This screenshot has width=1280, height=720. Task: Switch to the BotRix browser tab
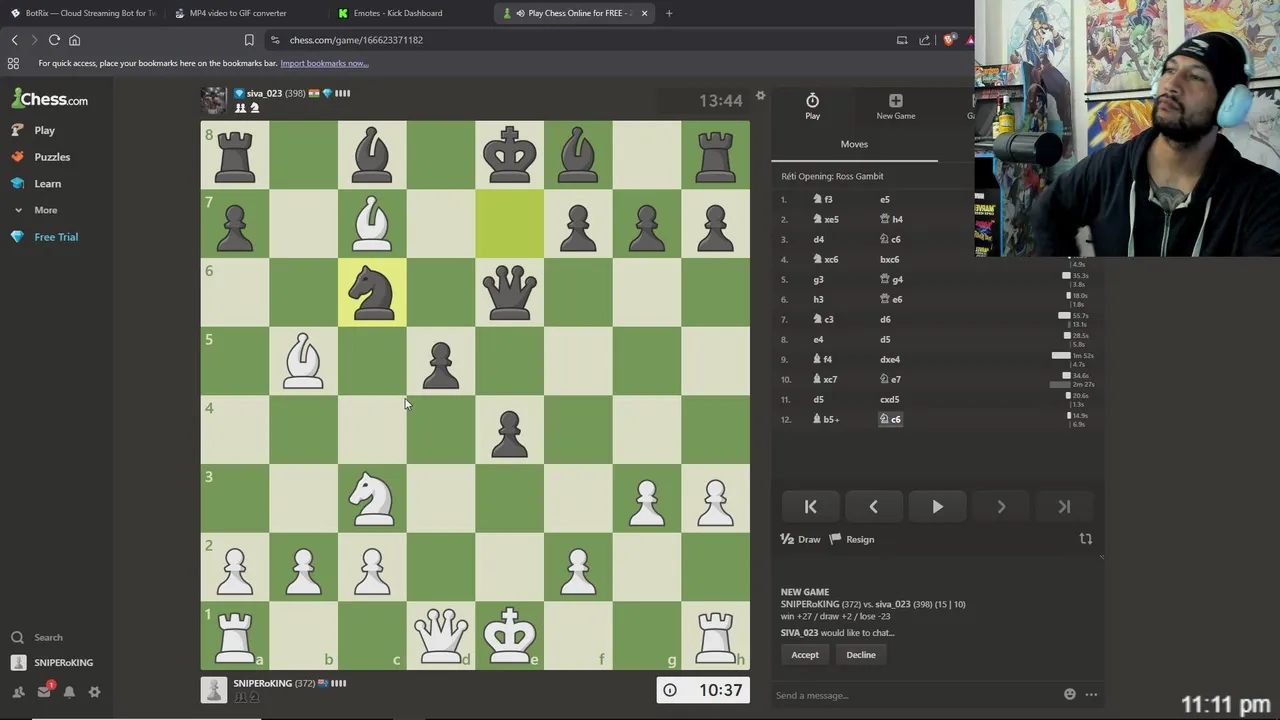point(83,13)
